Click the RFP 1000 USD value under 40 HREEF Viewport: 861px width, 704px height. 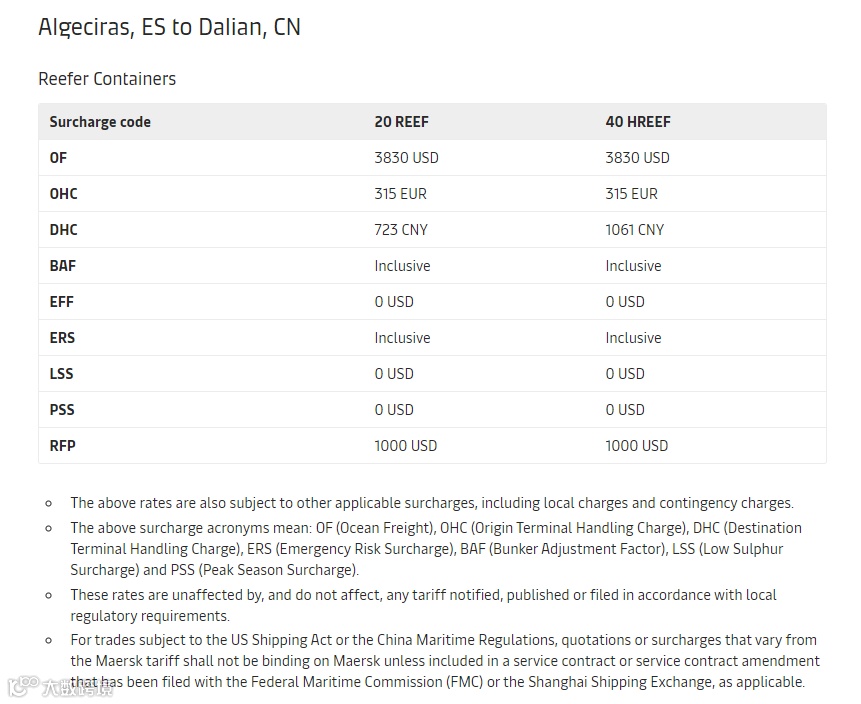(636, 445)
